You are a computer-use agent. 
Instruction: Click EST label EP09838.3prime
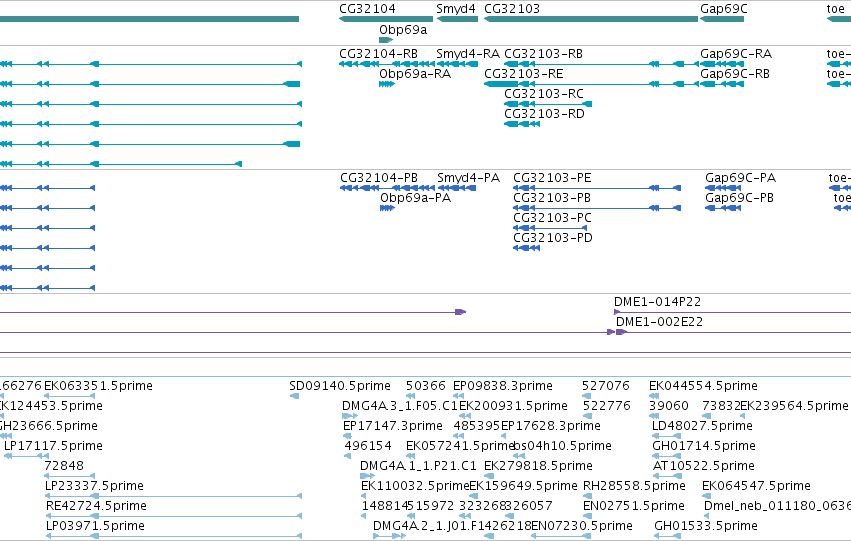(503, 386)
